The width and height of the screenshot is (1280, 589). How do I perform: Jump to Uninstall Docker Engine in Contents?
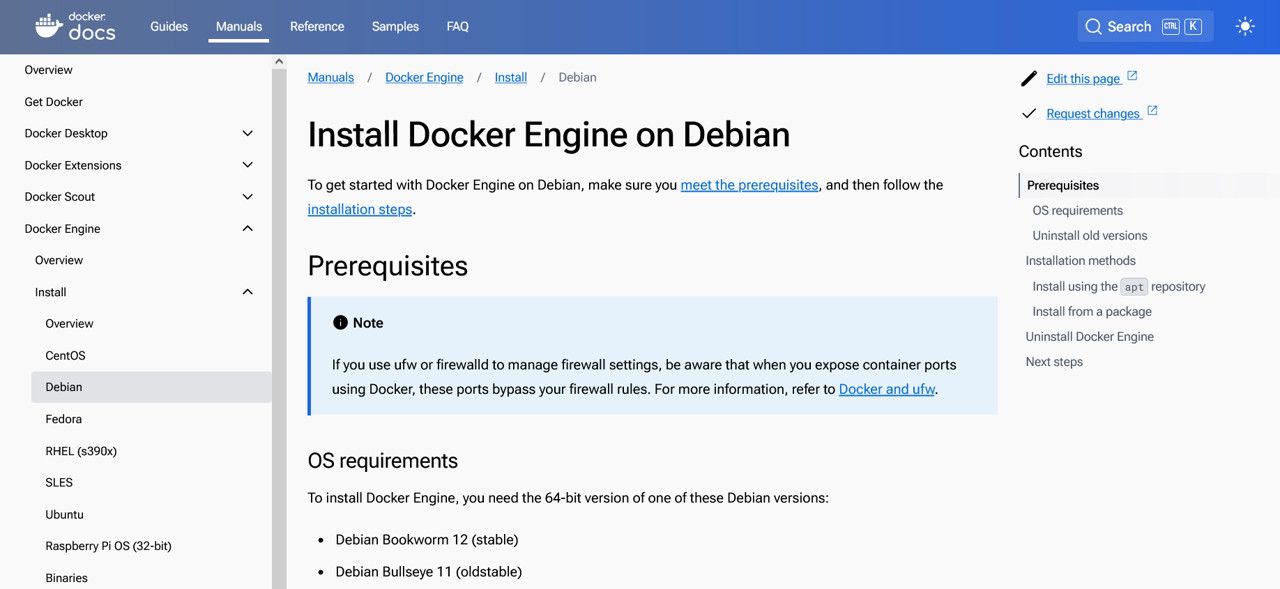click(x=1090, y=336)
